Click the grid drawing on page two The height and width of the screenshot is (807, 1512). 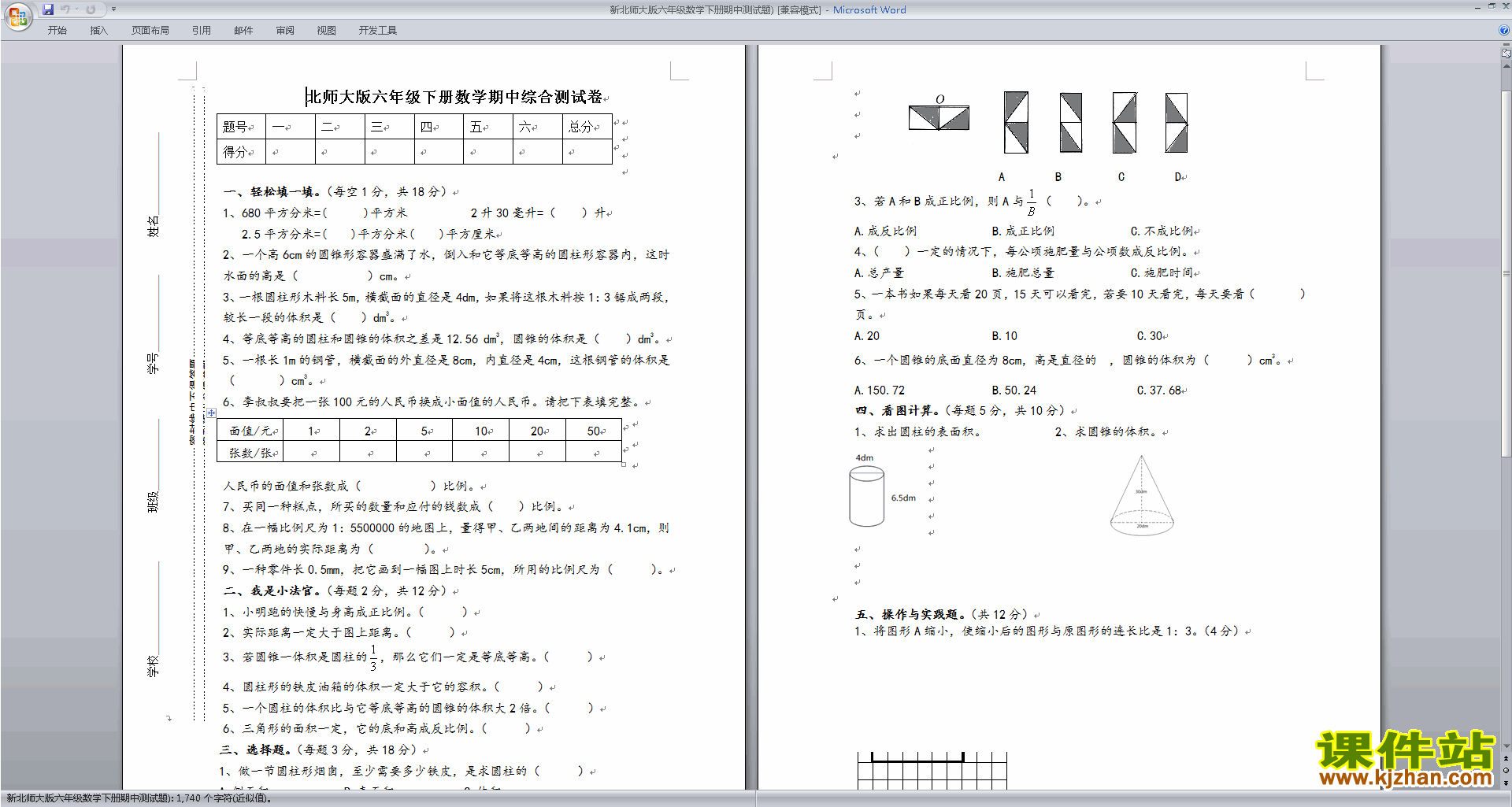click(x=932, y=771)
